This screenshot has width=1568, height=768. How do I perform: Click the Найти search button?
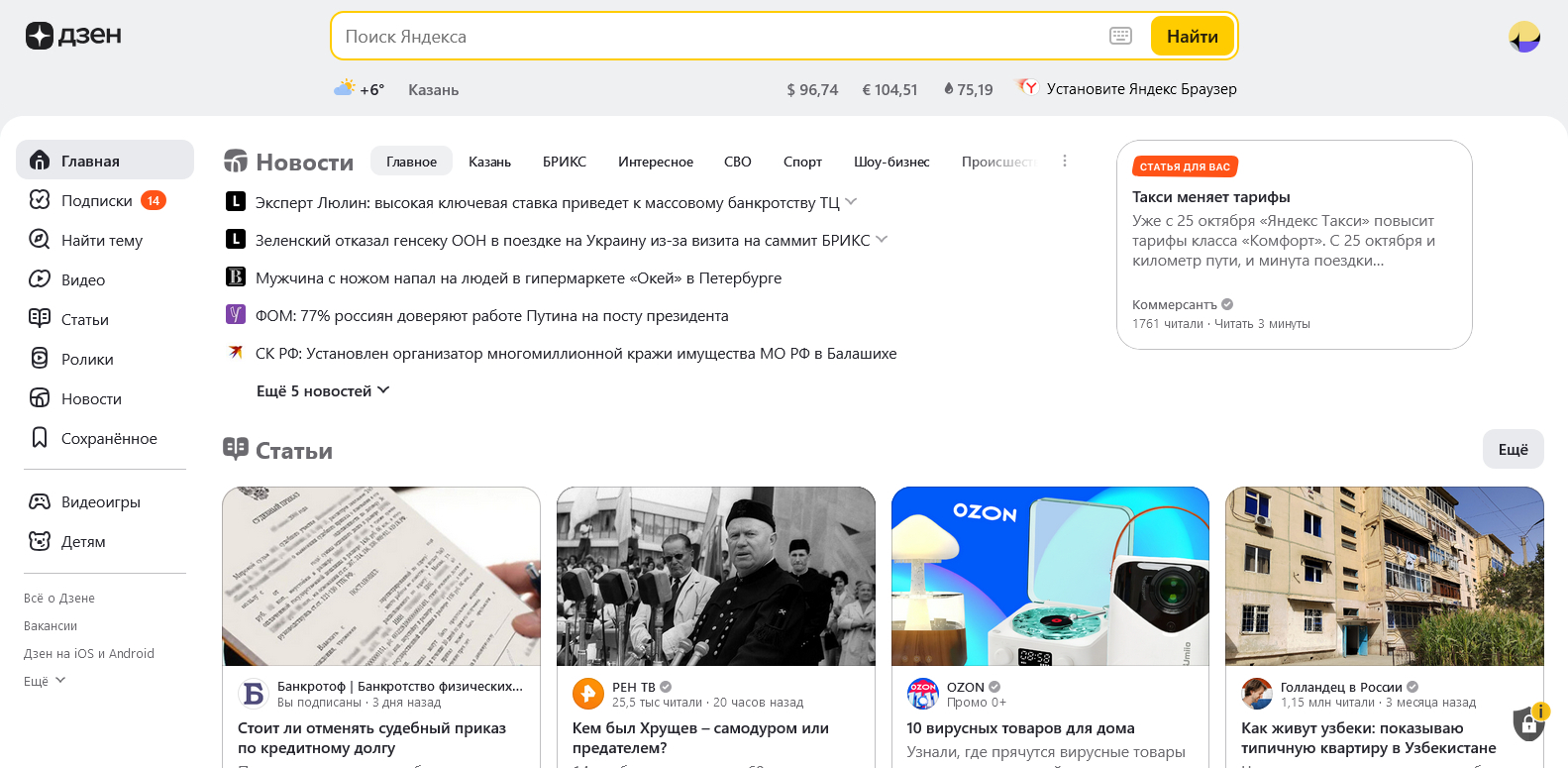pyautogui.click(x=1193, y=37)
